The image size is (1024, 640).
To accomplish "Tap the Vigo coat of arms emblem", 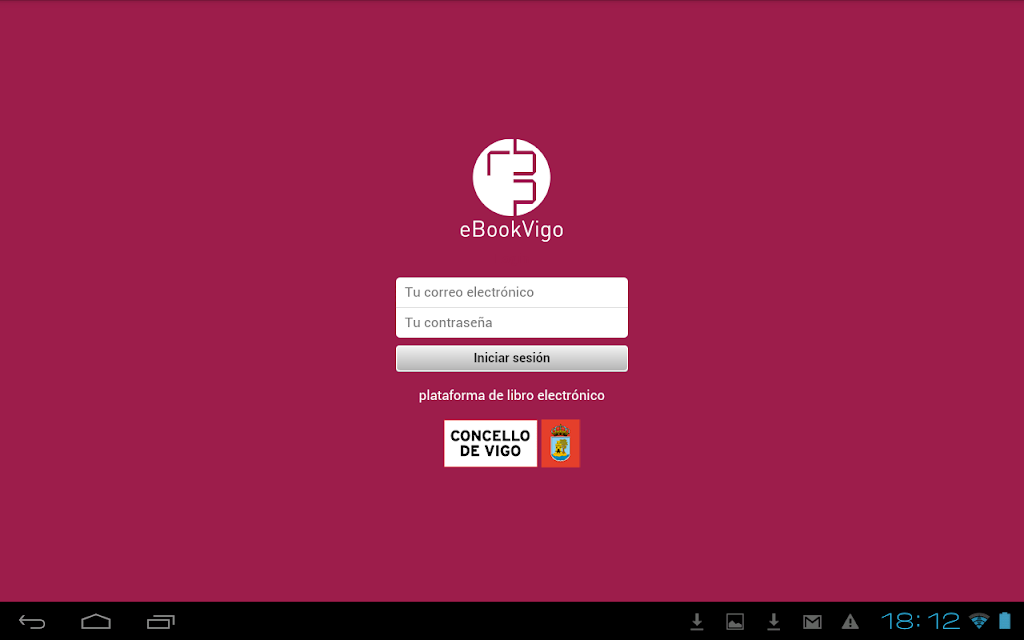I will pyautogui.click(x=560, y=443).
